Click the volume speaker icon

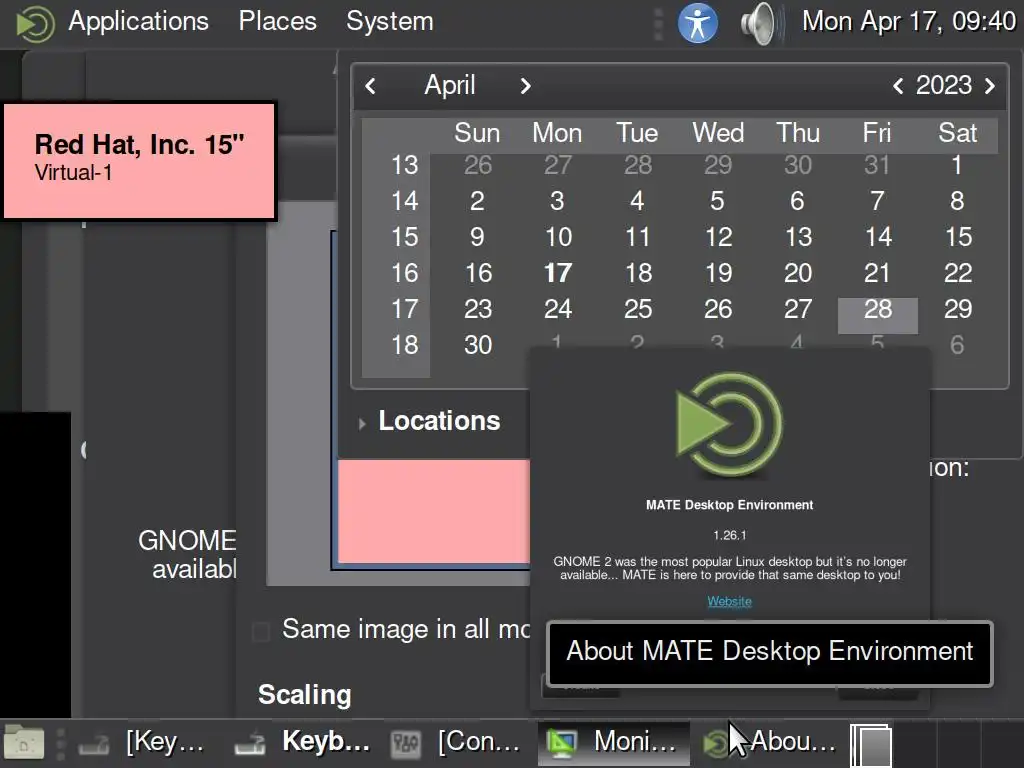pos(761,24)
